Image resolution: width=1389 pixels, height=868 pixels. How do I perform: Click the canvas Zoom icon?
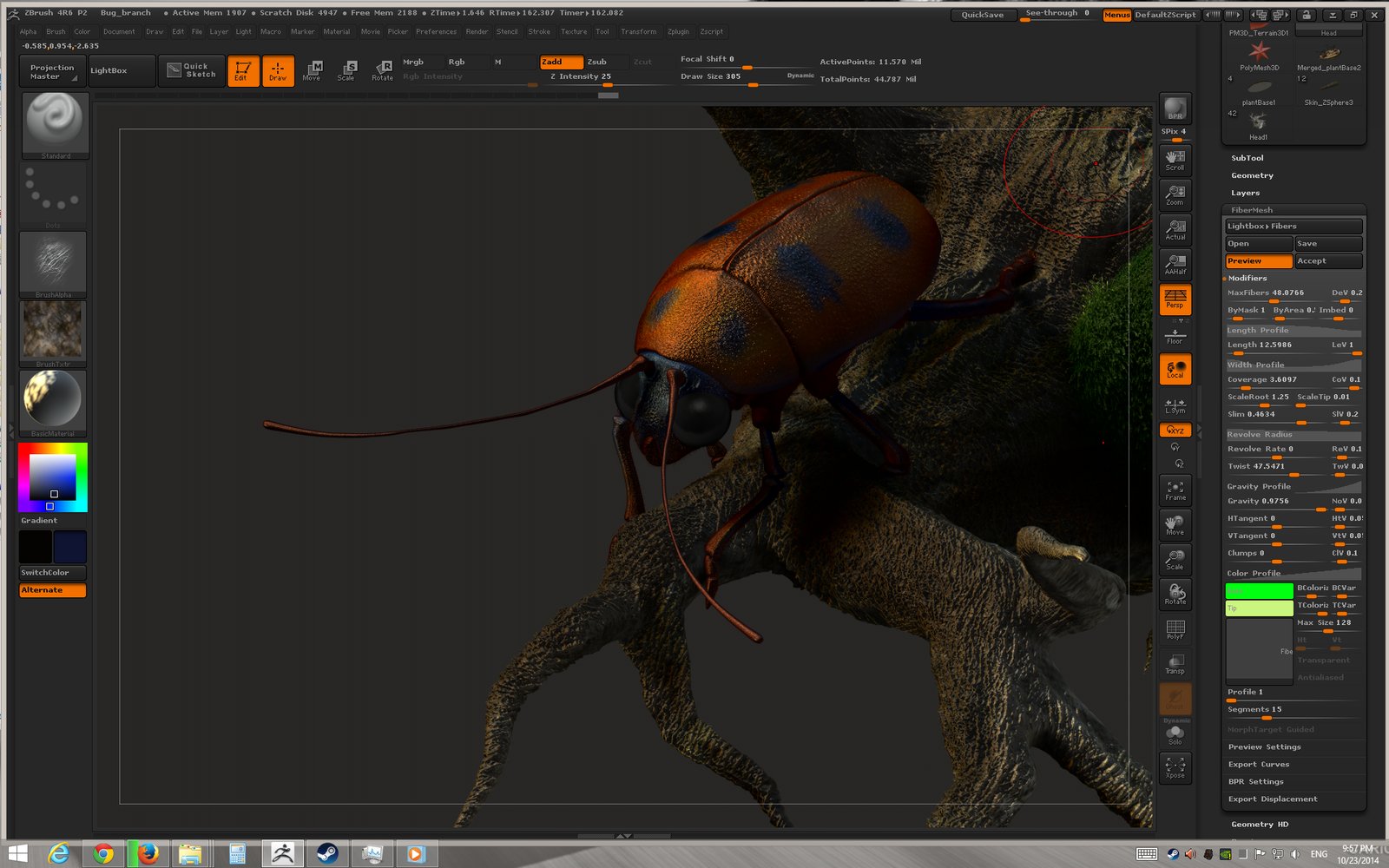tap(1175, 194)
